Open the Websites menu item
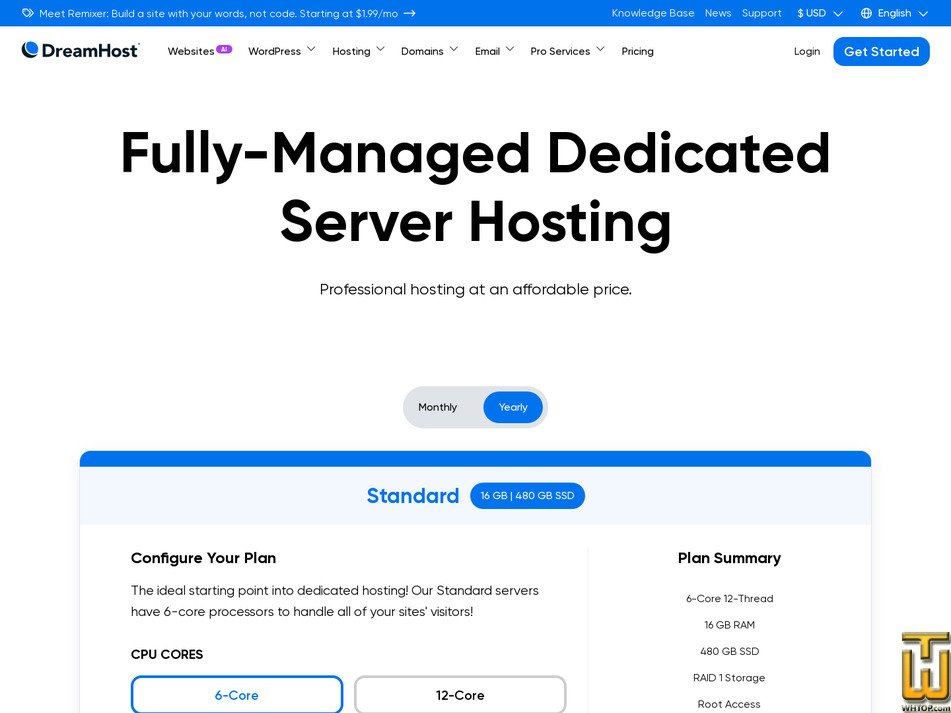951x713 pixels. (x=191, y=52)
